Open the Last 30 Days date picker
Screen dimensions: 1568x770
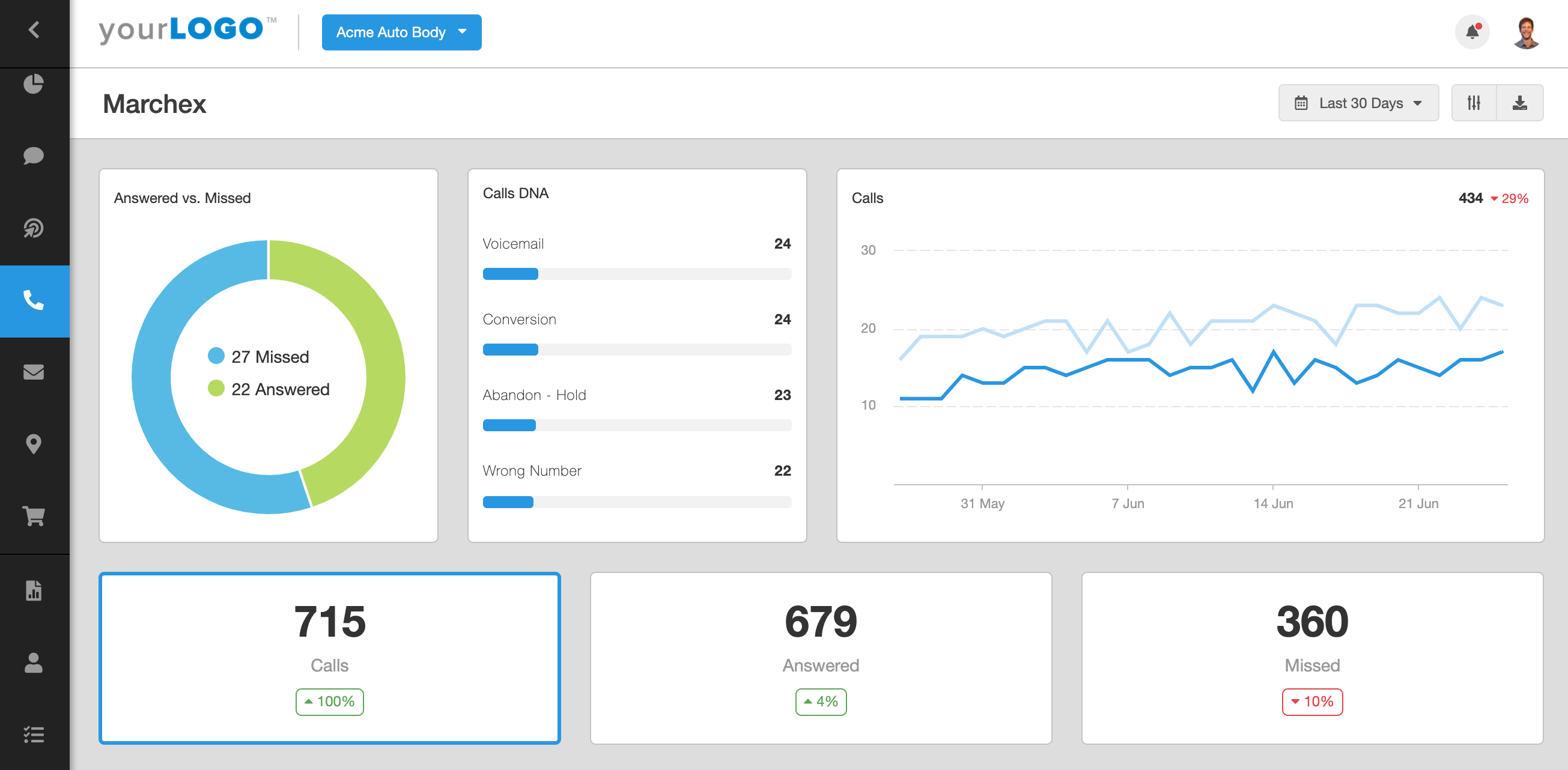pos(1358,103)
